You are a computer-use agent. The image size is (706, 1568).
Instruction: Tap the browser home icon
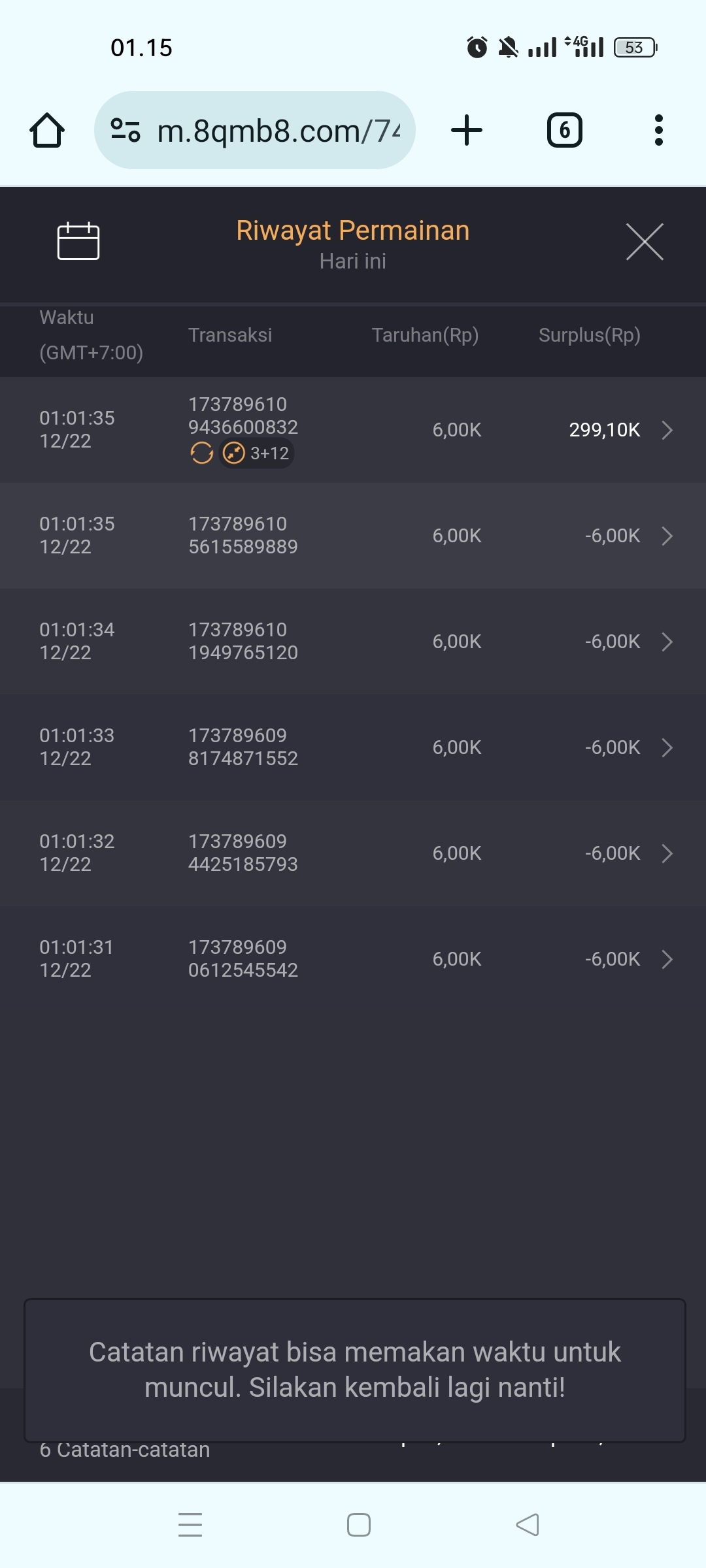click(x=47, y=130)
